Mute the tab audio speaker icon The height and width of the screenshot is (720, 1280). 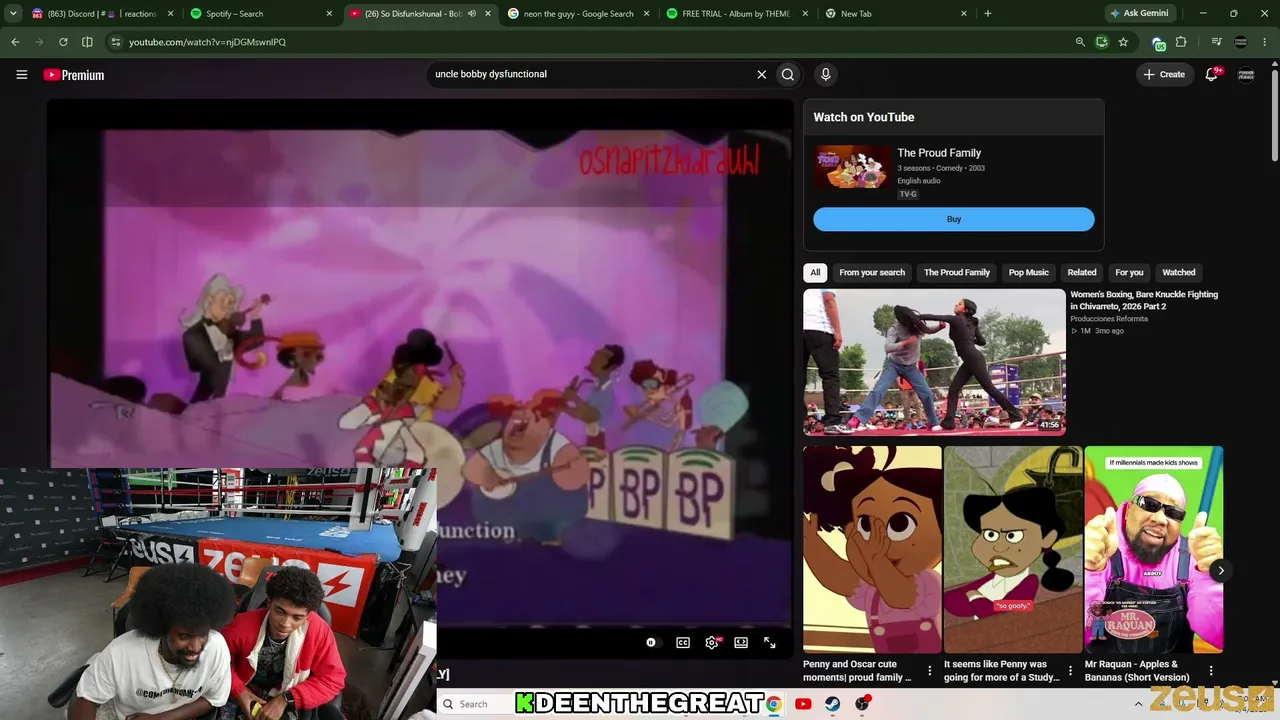(x=472, y=14)
